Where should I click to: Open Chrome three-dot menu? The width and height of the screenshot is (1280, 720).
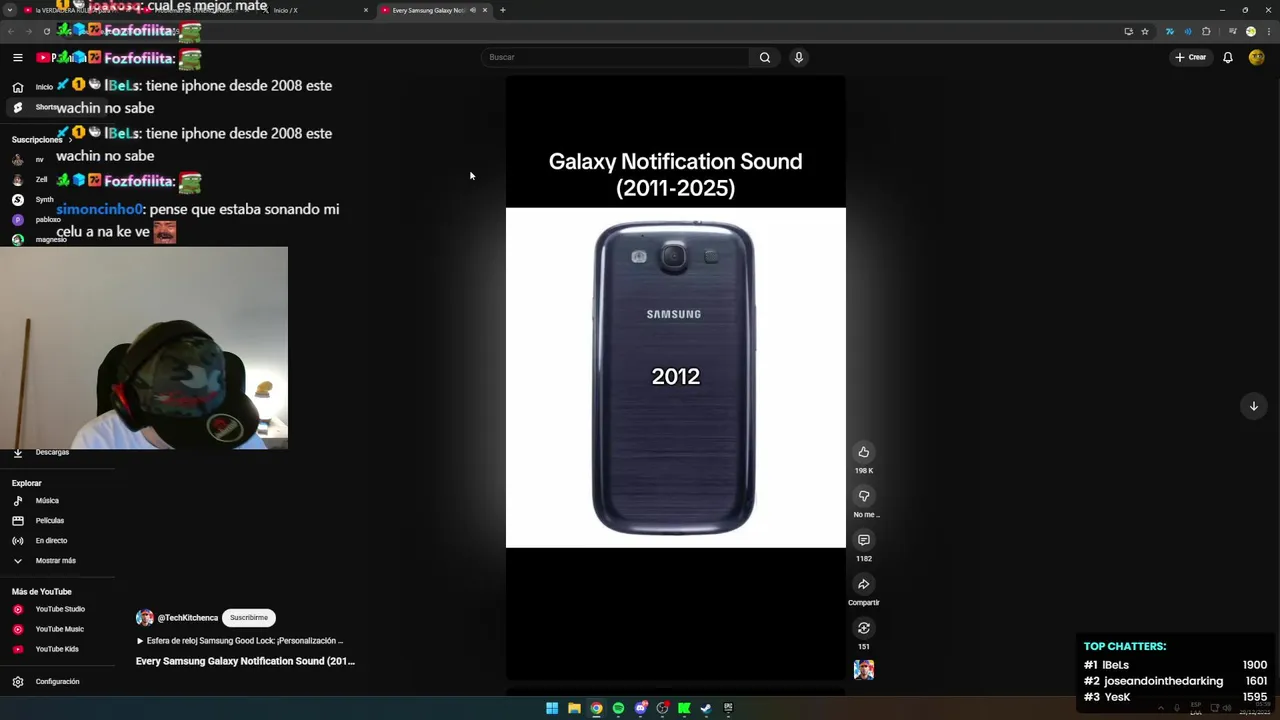1268,31
